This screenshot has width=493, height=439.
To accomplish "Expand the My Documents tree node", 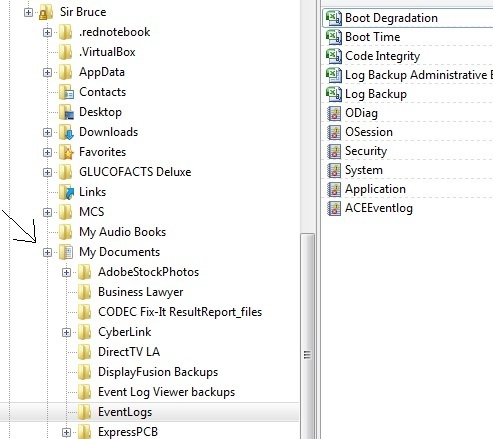I will click(x=47, y=252).
